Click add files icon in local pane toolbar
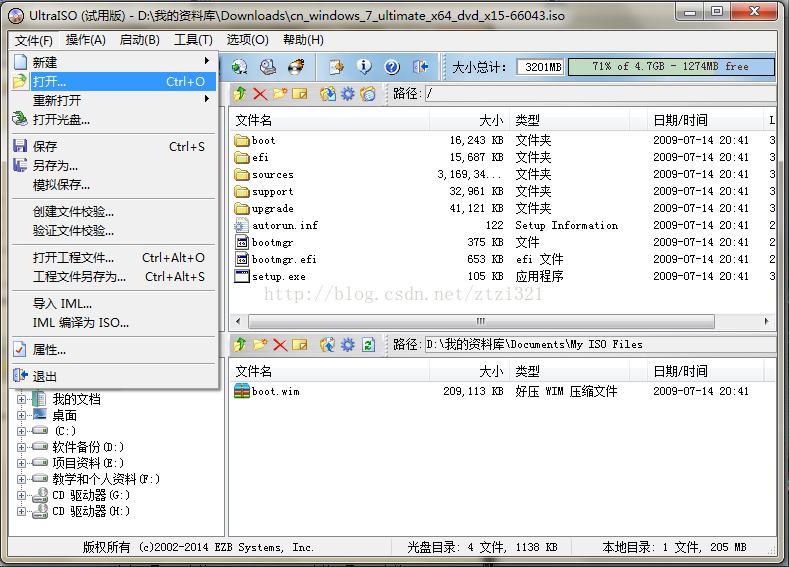This screenshot has width=789, height=567. (x=328, y=345)
